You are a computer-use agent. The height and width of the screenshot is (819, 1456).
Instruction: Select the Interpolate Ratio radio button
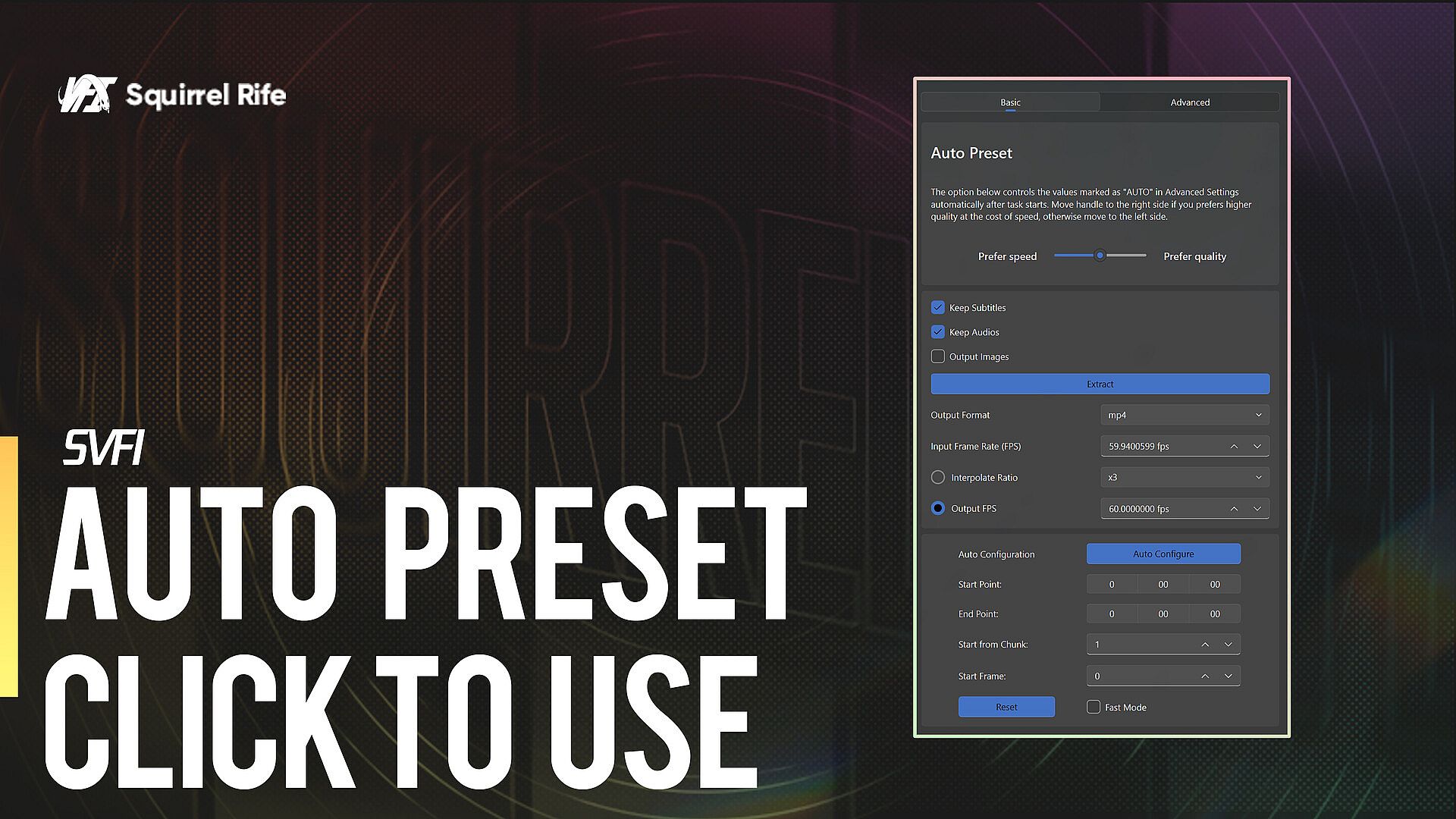(938, 478)
